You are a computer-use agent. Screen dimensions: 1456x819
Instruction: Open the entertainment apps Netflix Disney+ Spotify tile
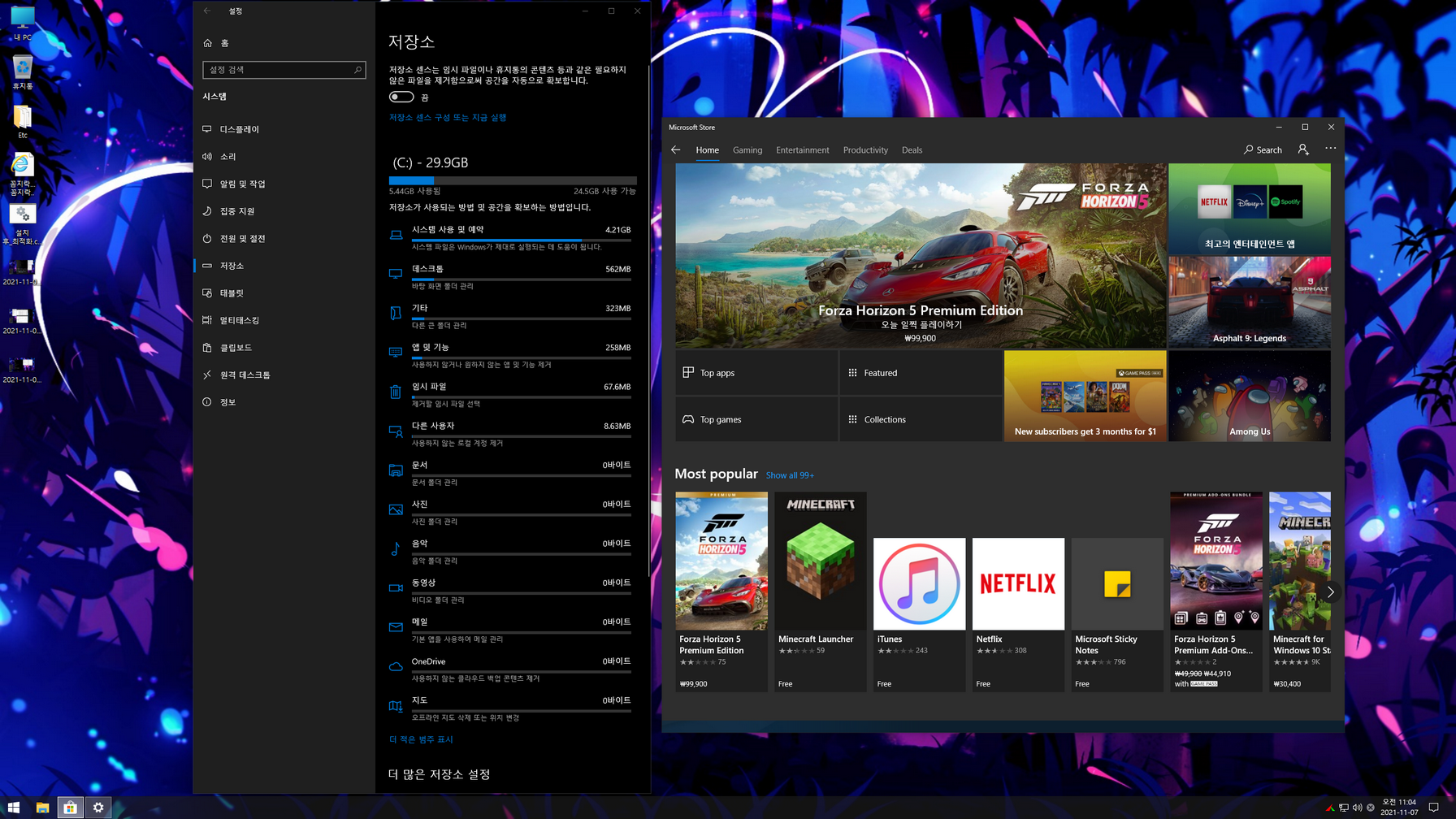1250,209
